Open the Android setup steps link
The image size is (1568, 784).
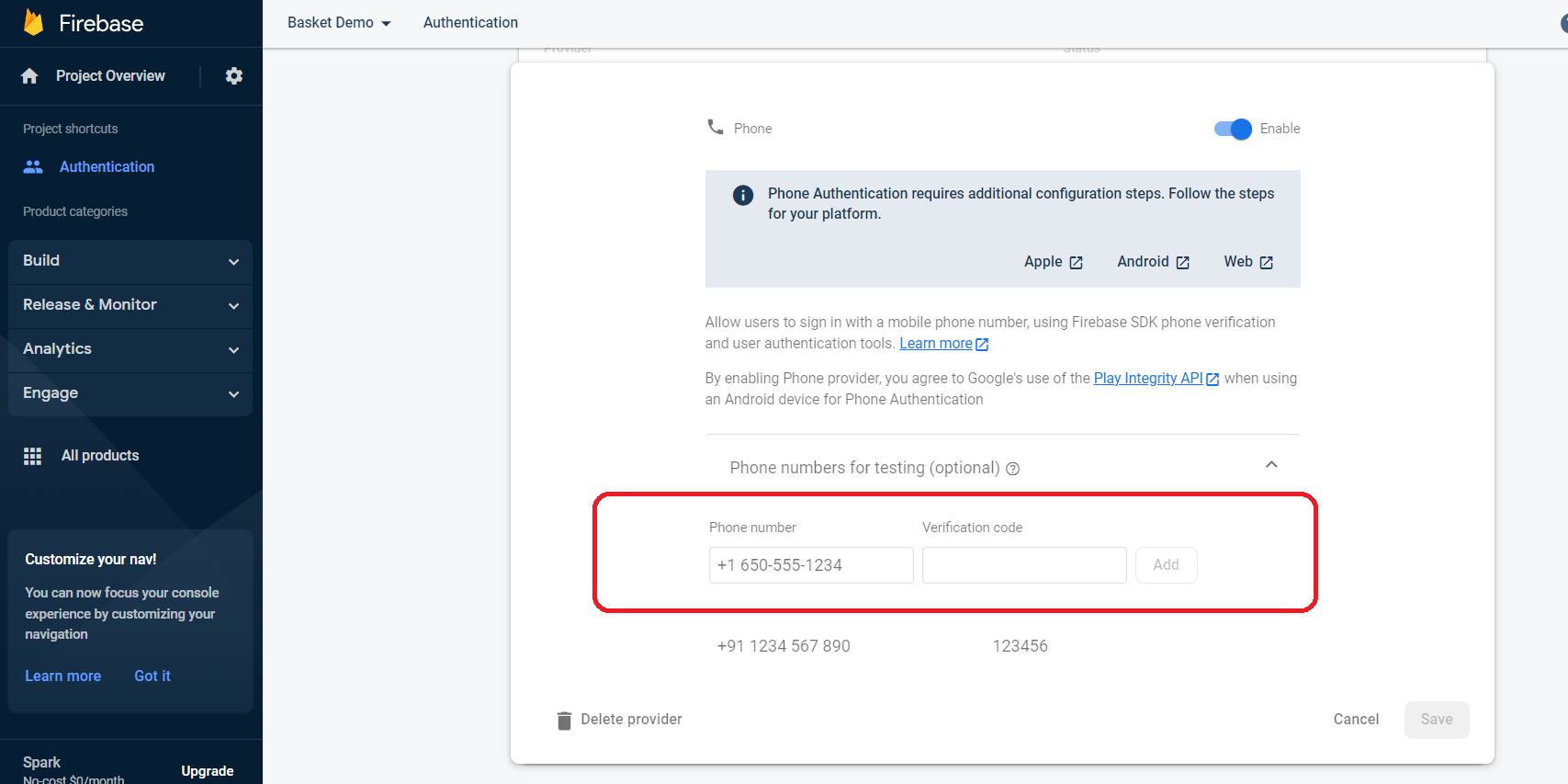pyautogui.click(x=1143, y=262)
